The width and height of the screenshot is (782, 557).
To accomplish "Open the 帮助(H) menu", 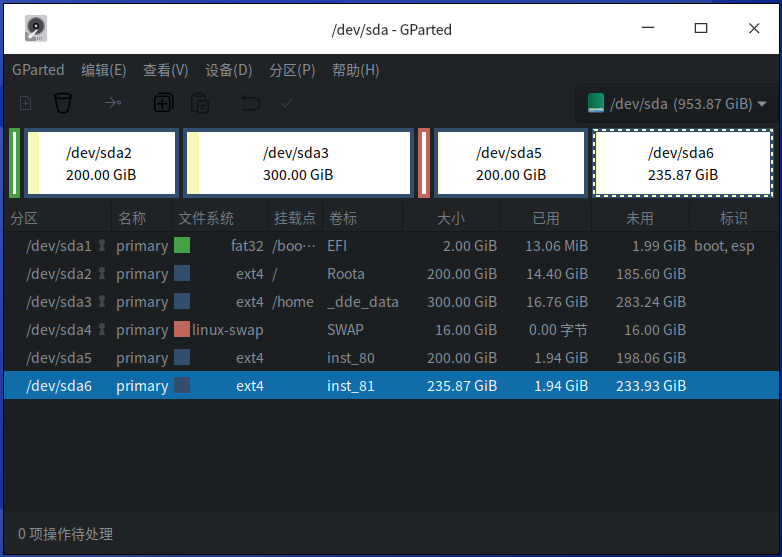I will click(x=356, y=70).
